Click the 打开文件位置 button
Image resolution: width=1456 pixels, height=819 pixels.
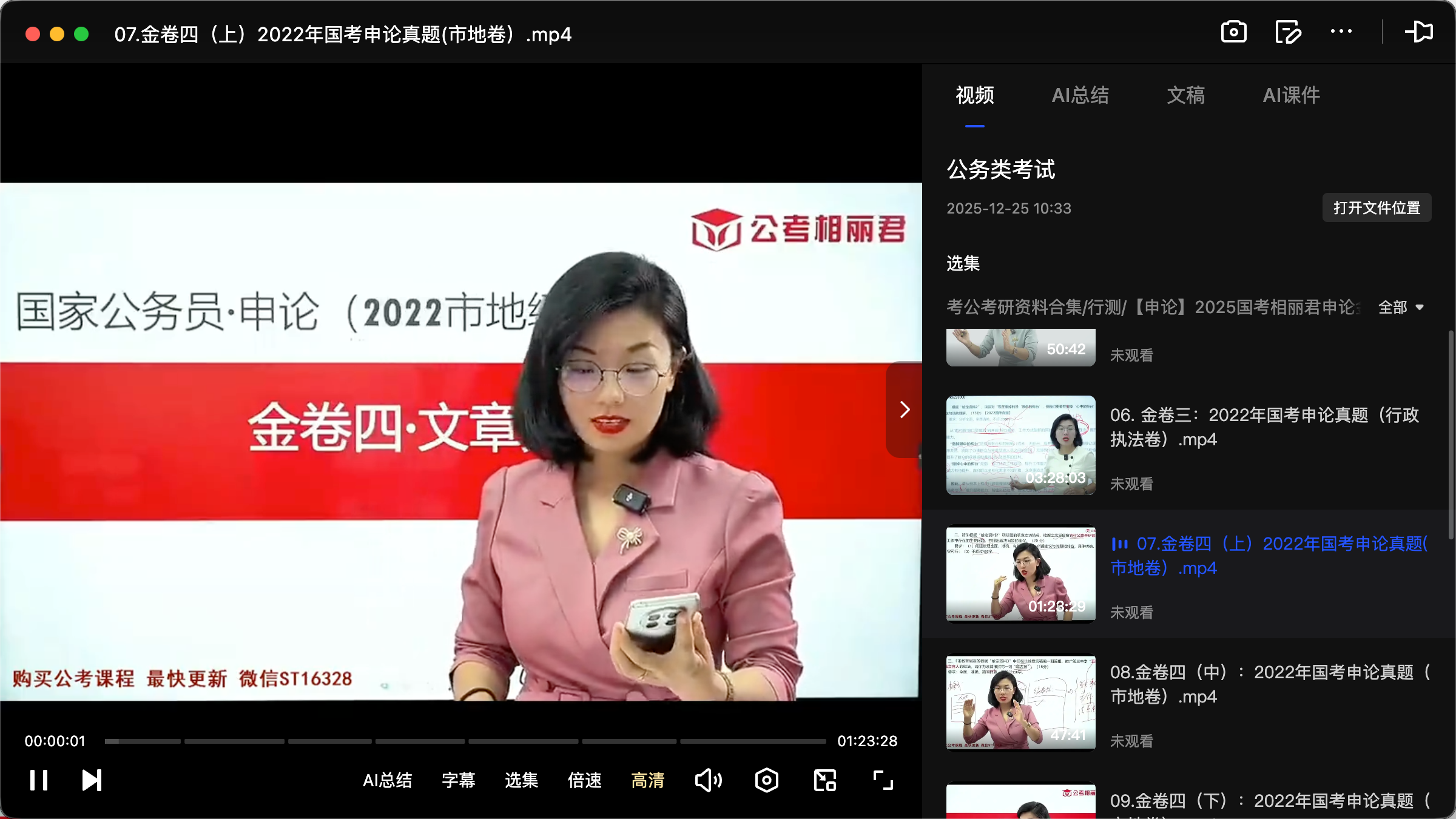coord(1377,207)
